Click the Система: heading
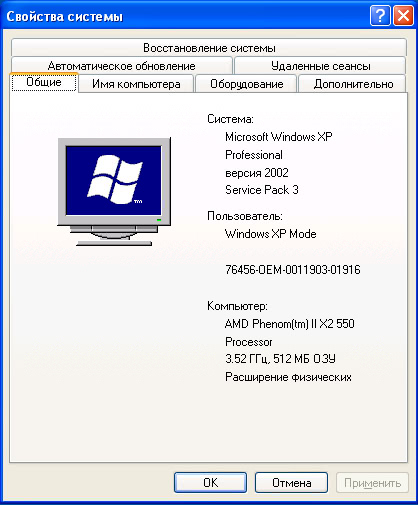418x505 pixels. [230, 119]
